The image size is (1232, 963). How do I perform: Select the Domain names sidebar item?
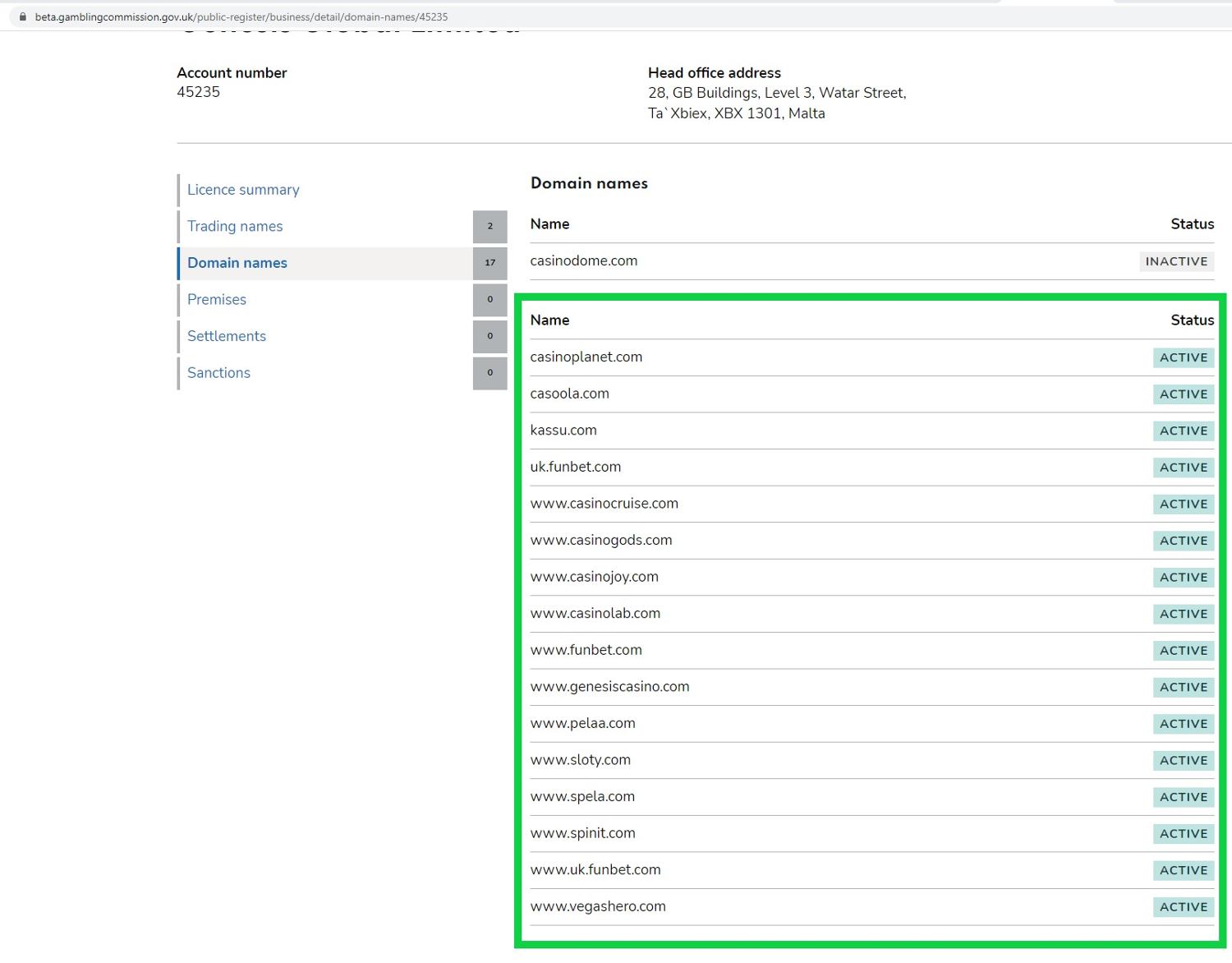pyautogui.click(x=237, y=263)
